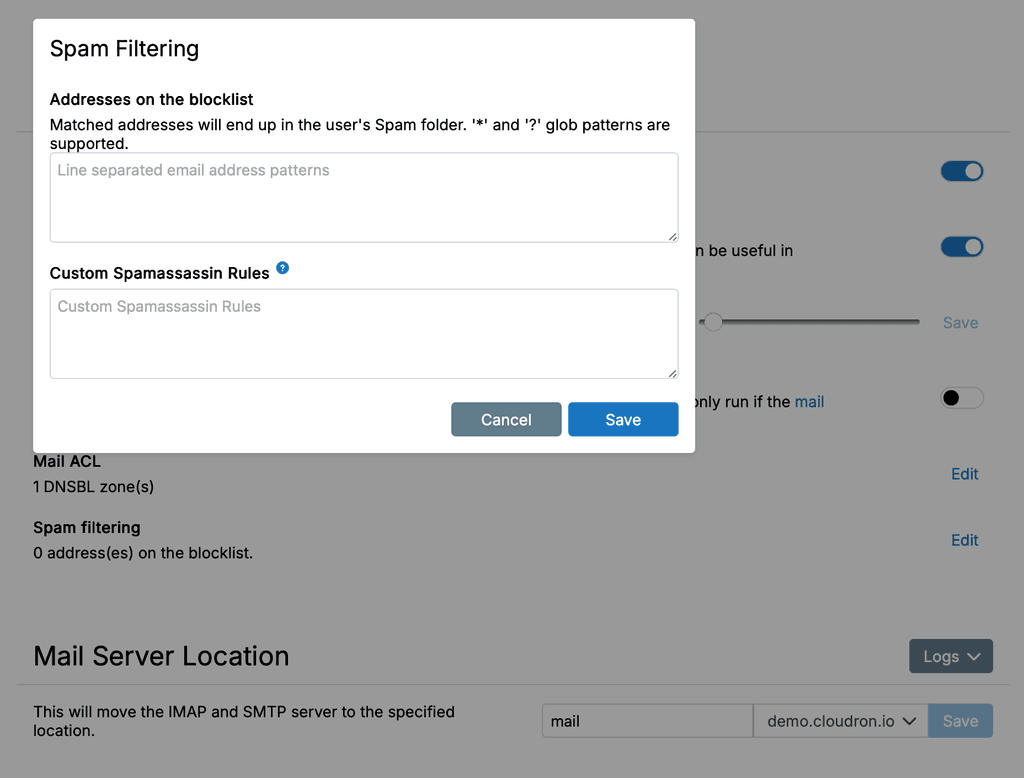Toggle the topmost enabled switch behind the dialog
This screenshot has height=778, width=1024.
(x=962, y=171)
